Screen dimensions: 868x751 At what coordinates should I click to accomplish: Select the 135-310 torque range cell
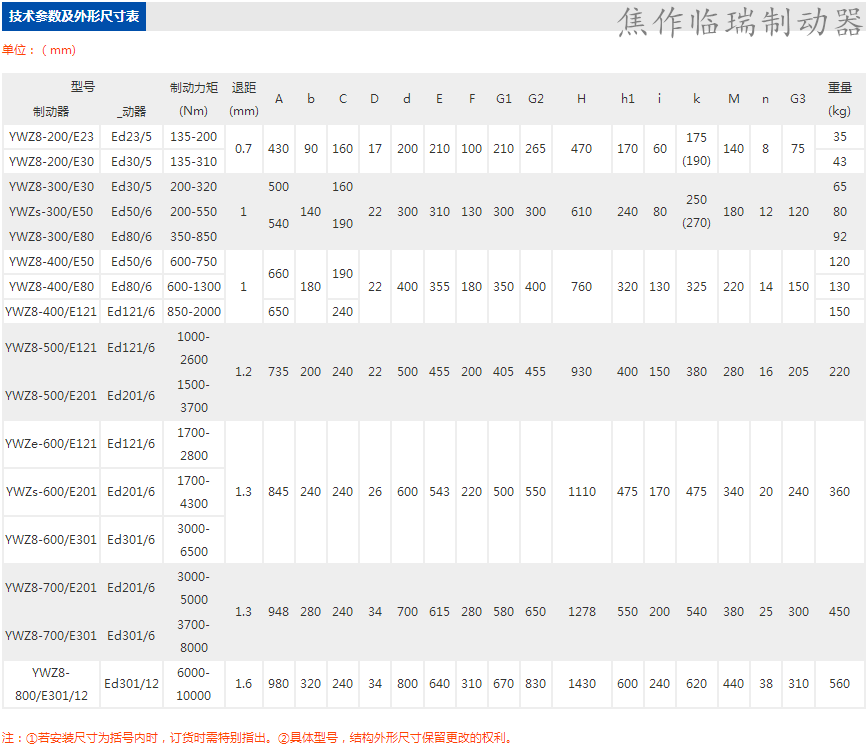[x=193, y=161]
